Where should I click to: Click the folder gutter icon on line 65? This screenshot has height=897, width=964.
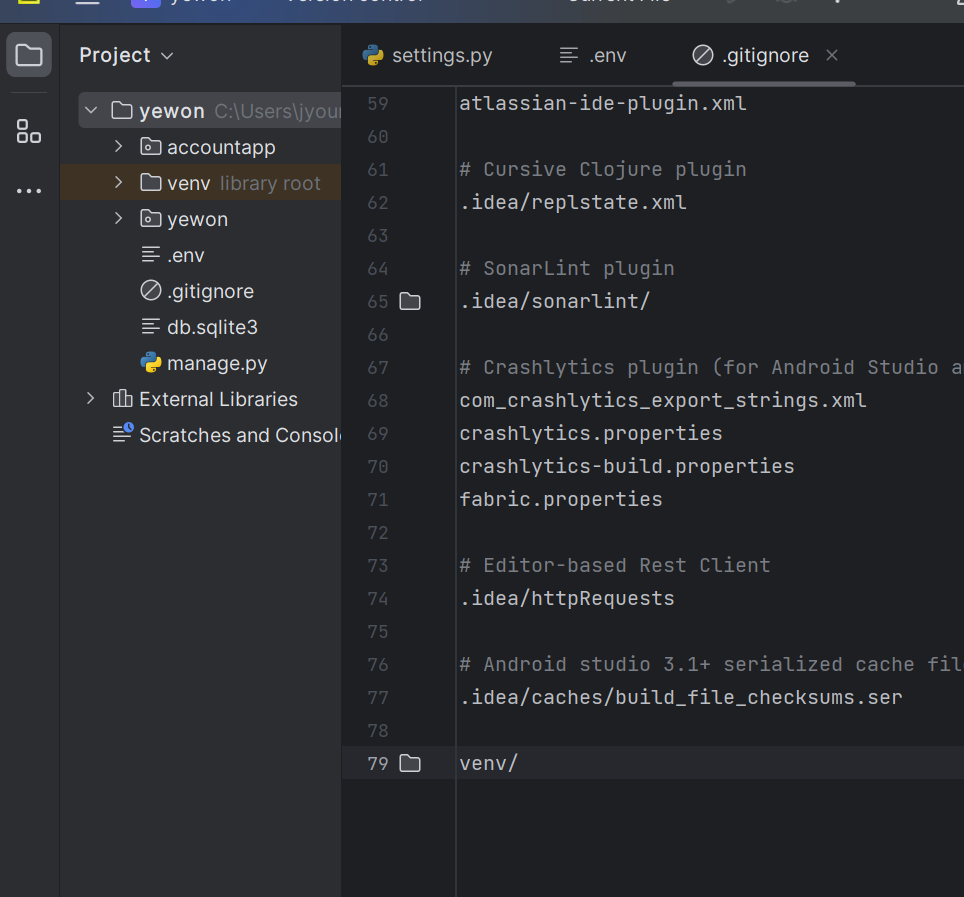[x=410, y=301]
